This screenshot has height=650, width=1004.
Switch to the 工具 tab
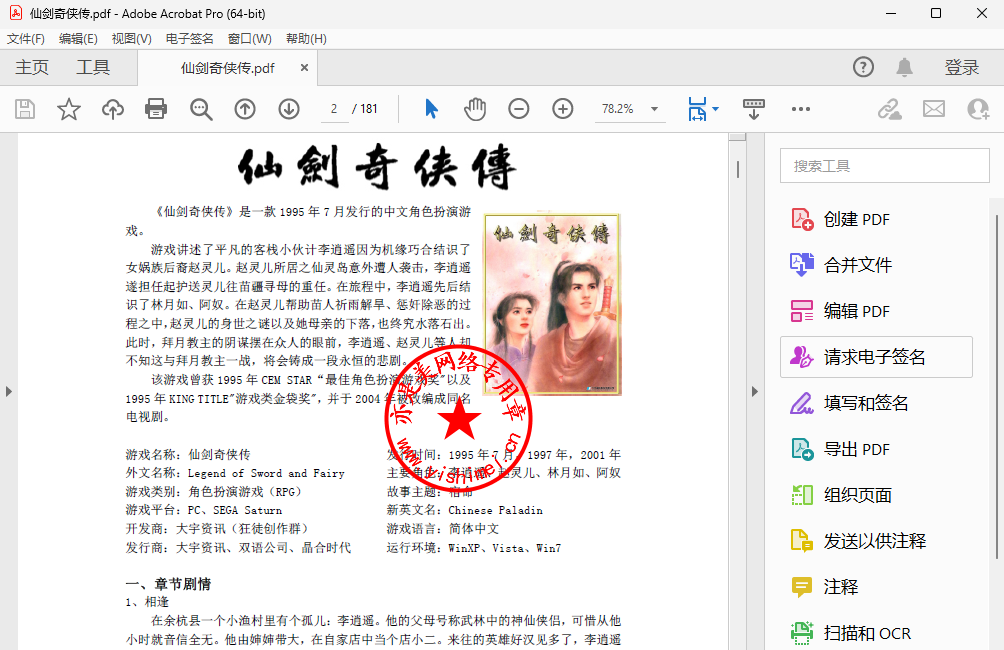pos(93,67)
